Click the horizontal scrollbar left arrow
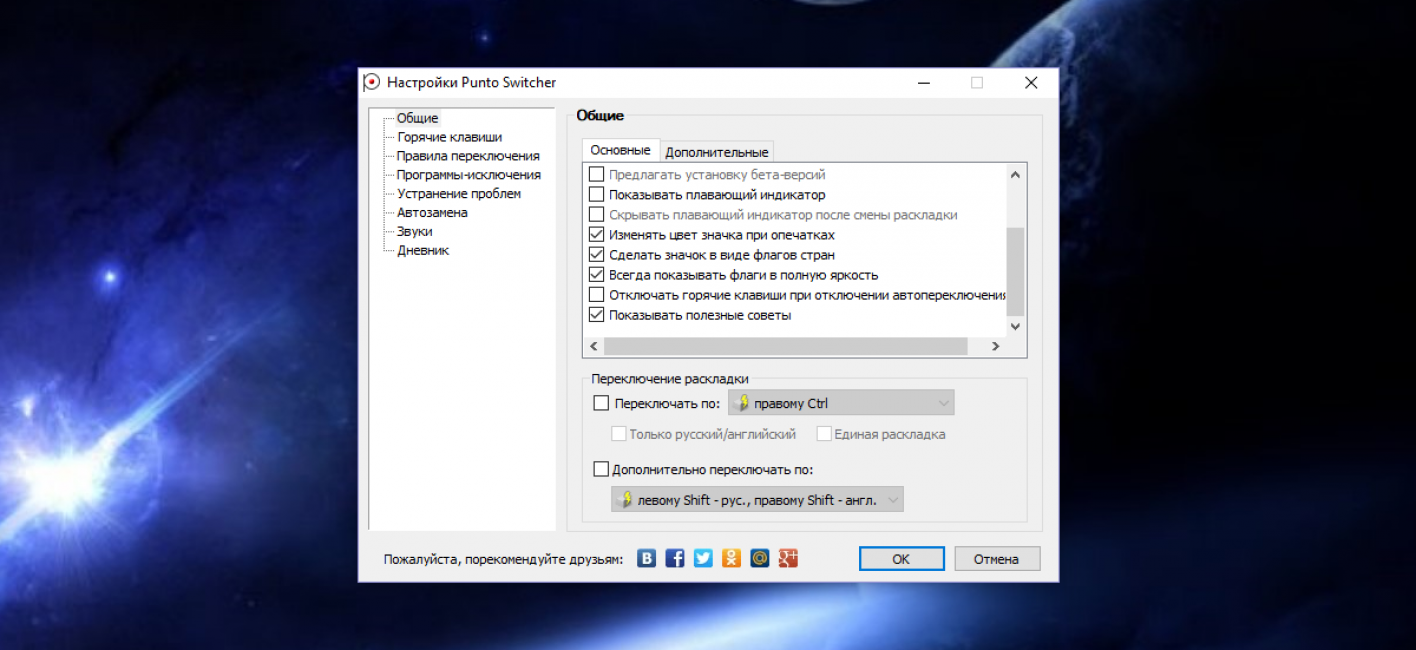The height and width of the screenshot is (650, 1416). click(x=593, y=346)
